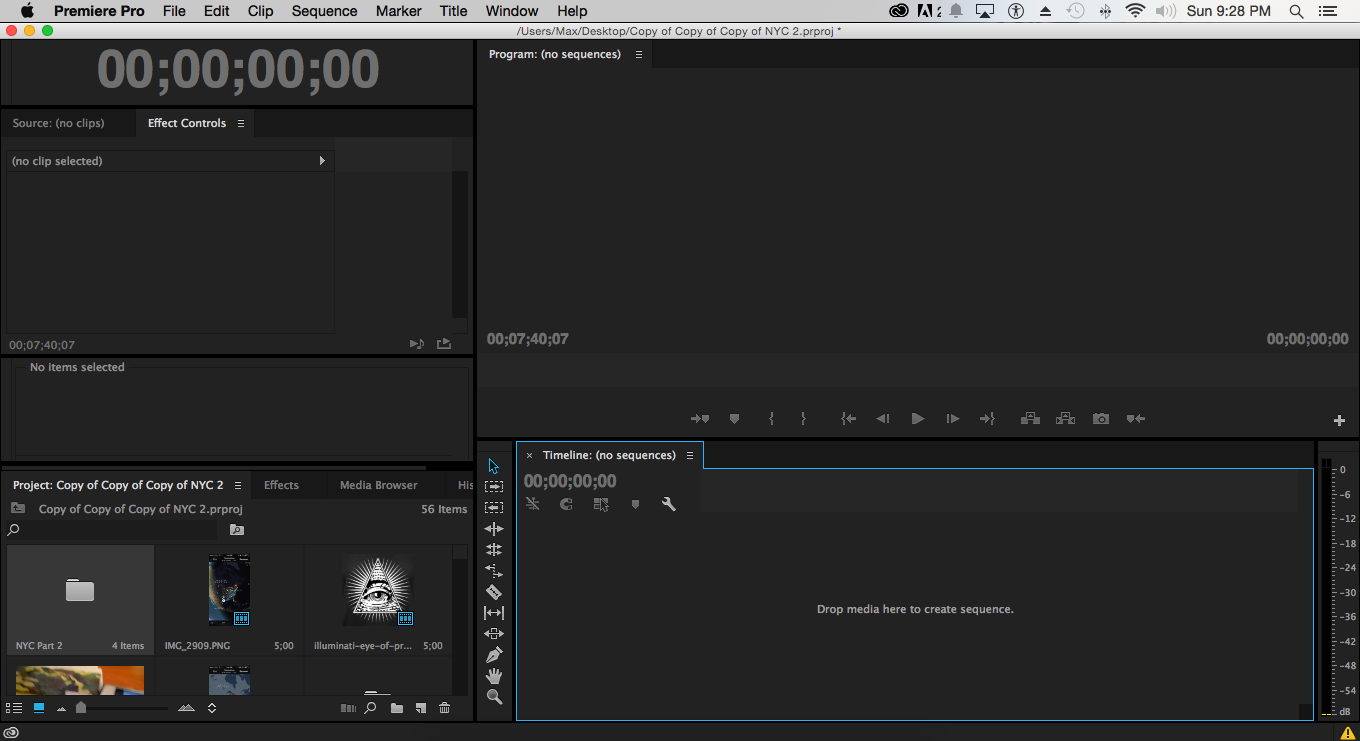The width and height of the screenshot is (1360, 741).
Task: Step back one frame in Program monitor
Action: coord(883,419)
